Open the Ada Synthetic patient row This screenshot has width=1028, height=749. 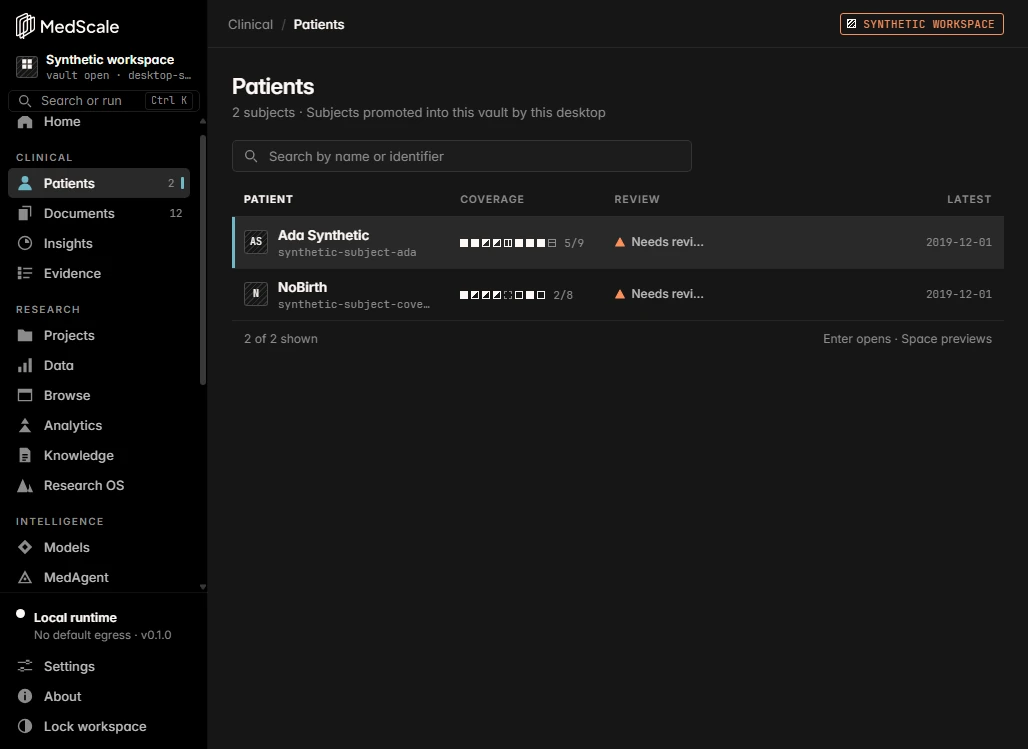click(x=618, y=242)
